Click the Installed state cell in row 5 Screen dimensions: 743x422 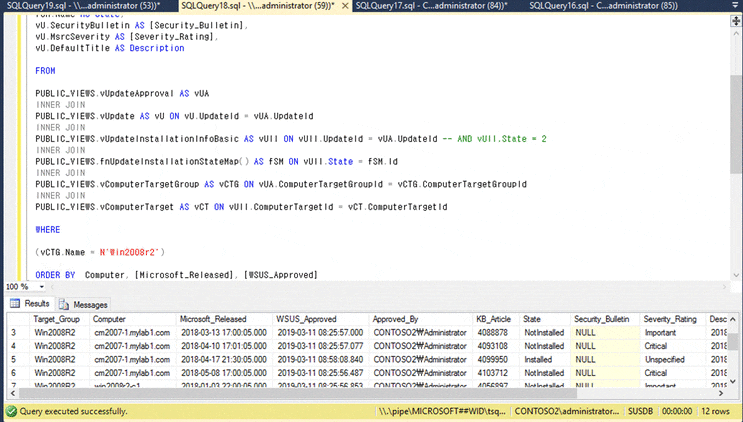click(546, 359)
